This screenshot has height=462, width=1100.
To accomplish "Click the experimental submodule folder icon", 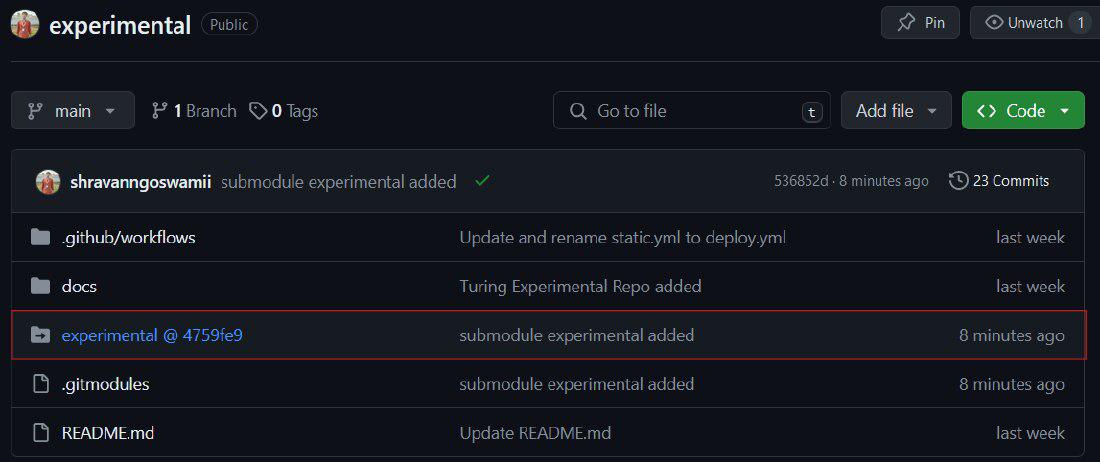I will [40, 335].
